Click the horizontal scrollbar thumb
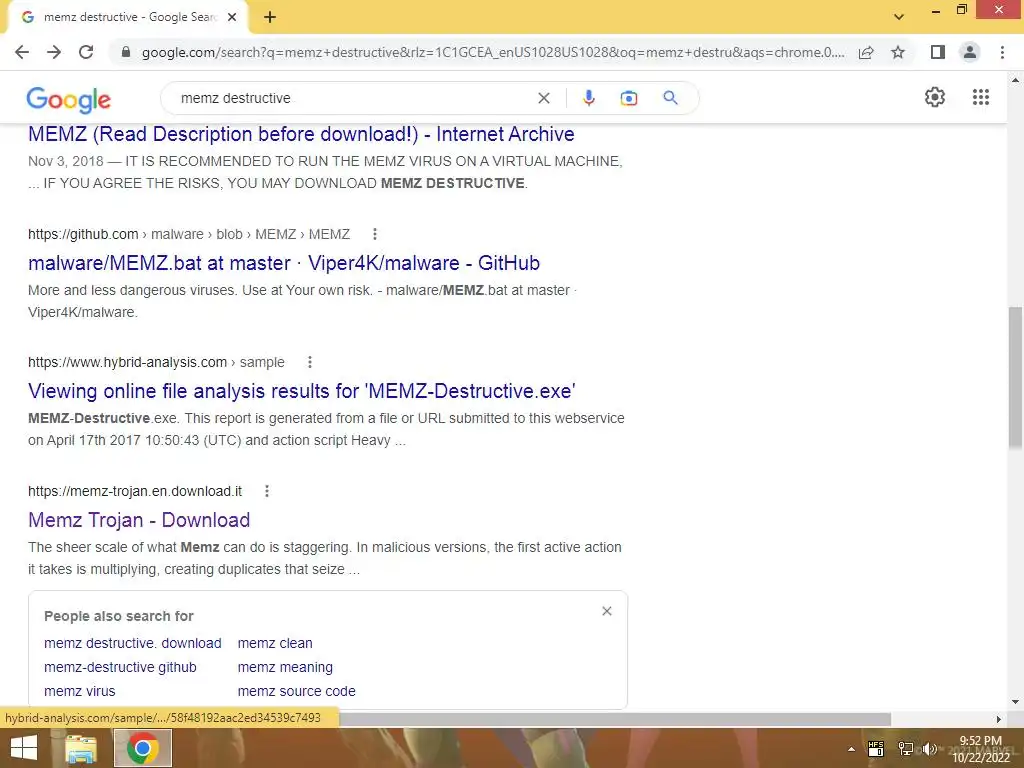Image resolution: width=1024 pixels, height=768 pixels. 614,719
